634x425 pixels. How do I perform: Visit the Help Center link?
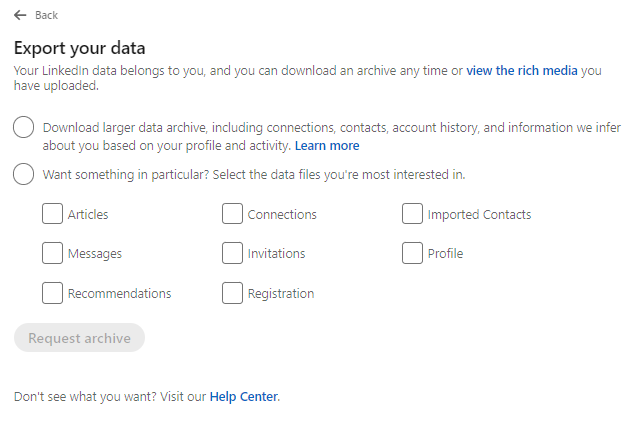click(x=244, y=397)
